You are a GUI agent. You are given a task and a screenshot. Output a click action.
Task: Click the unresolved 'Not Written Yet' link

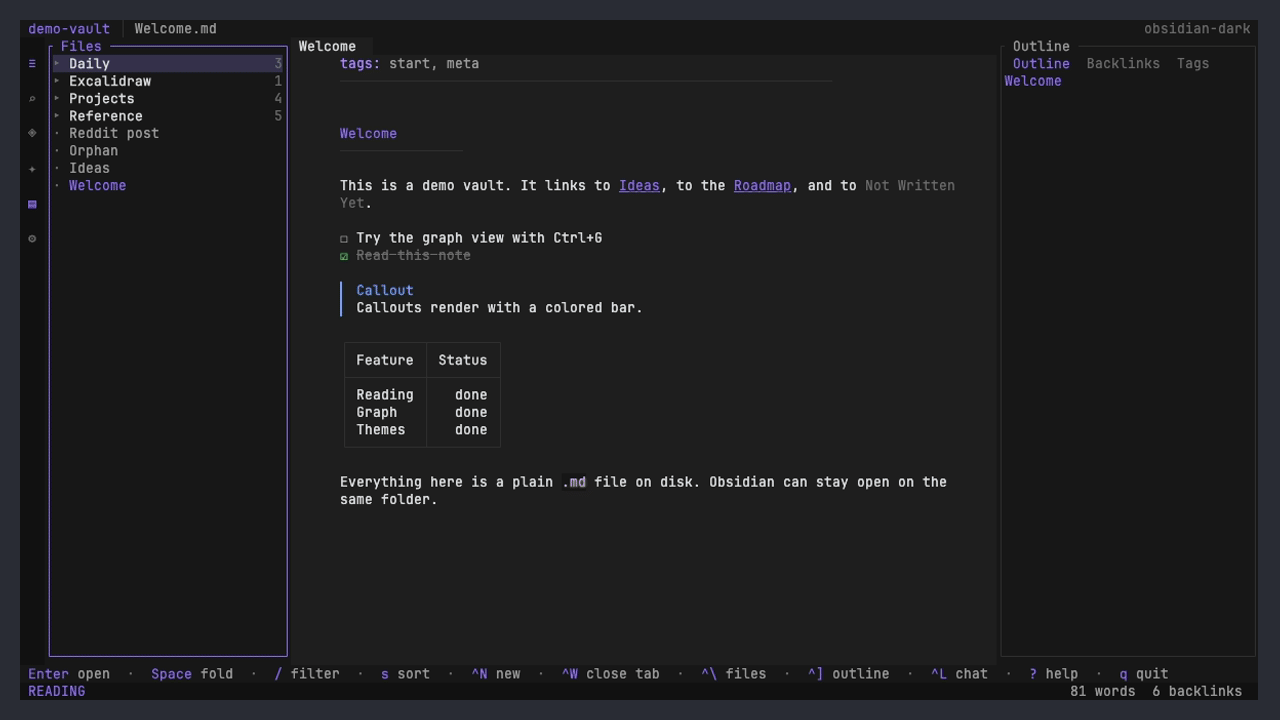[910, 185]
